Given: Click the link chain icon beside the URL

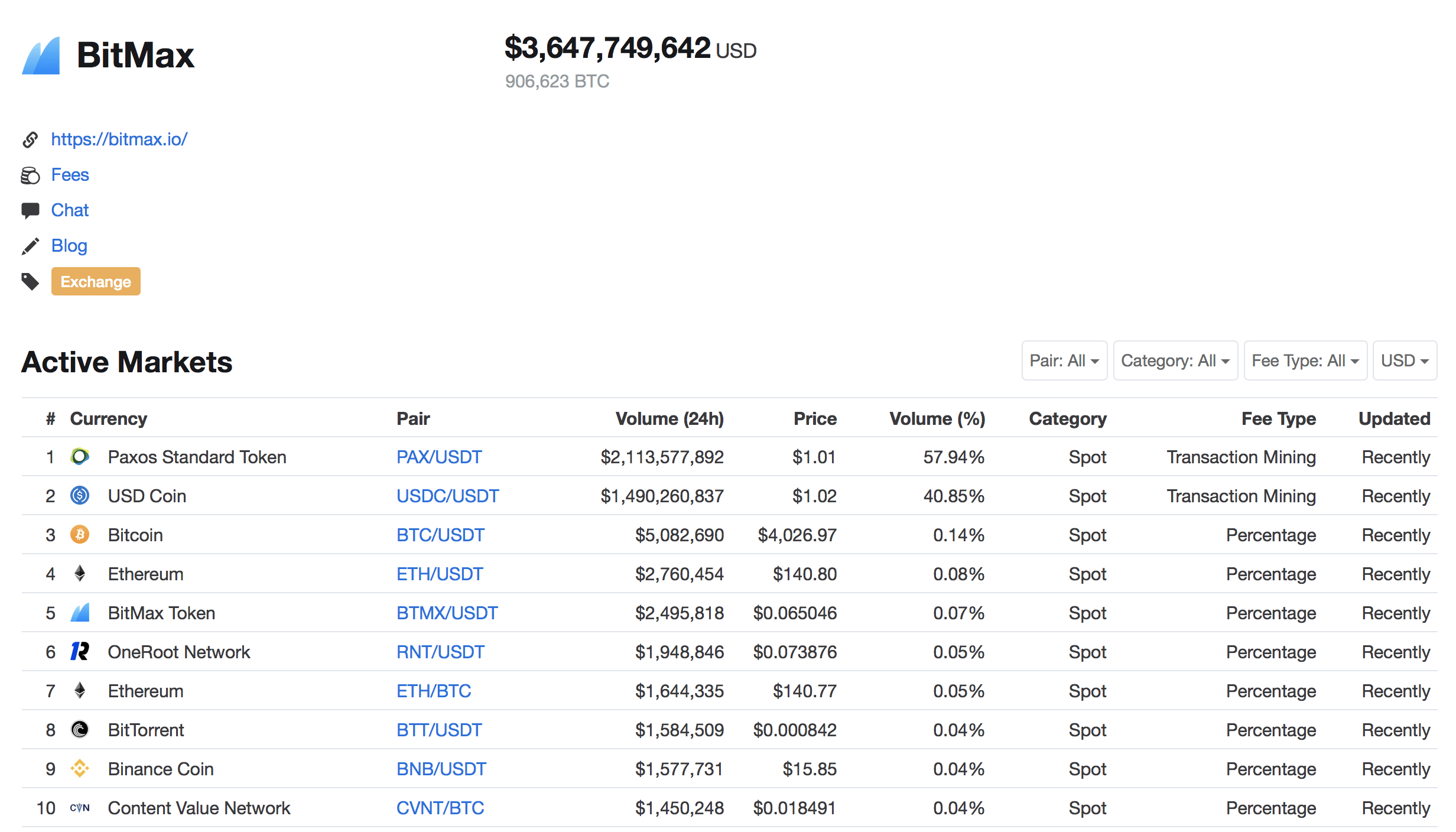Looking at the screenshot, I should (x=30, y=139).
